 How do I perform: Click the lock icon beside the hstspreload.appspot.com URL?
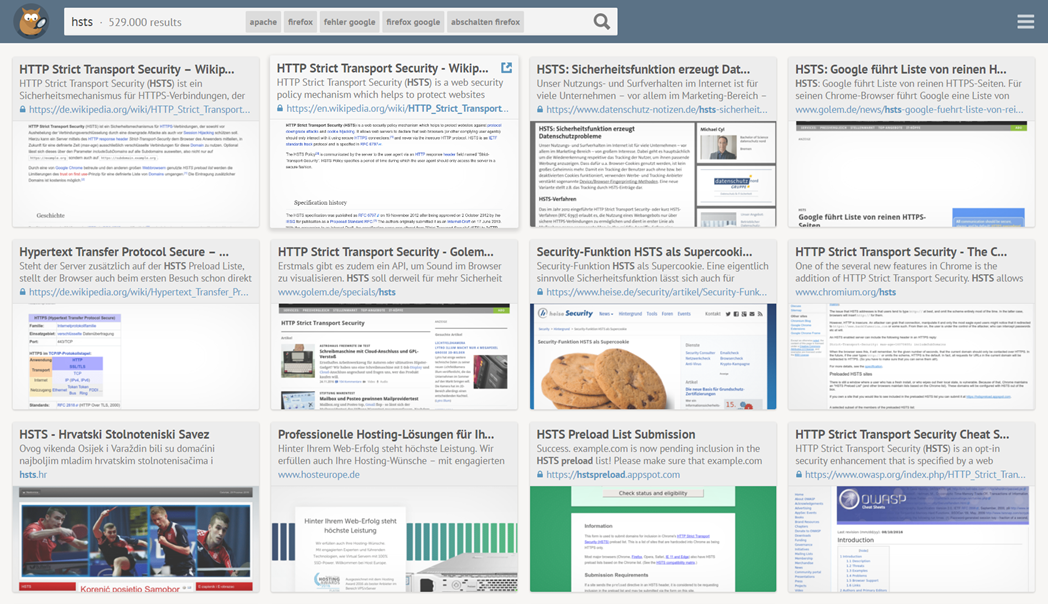pyautogui.click(x=540, y=474)
